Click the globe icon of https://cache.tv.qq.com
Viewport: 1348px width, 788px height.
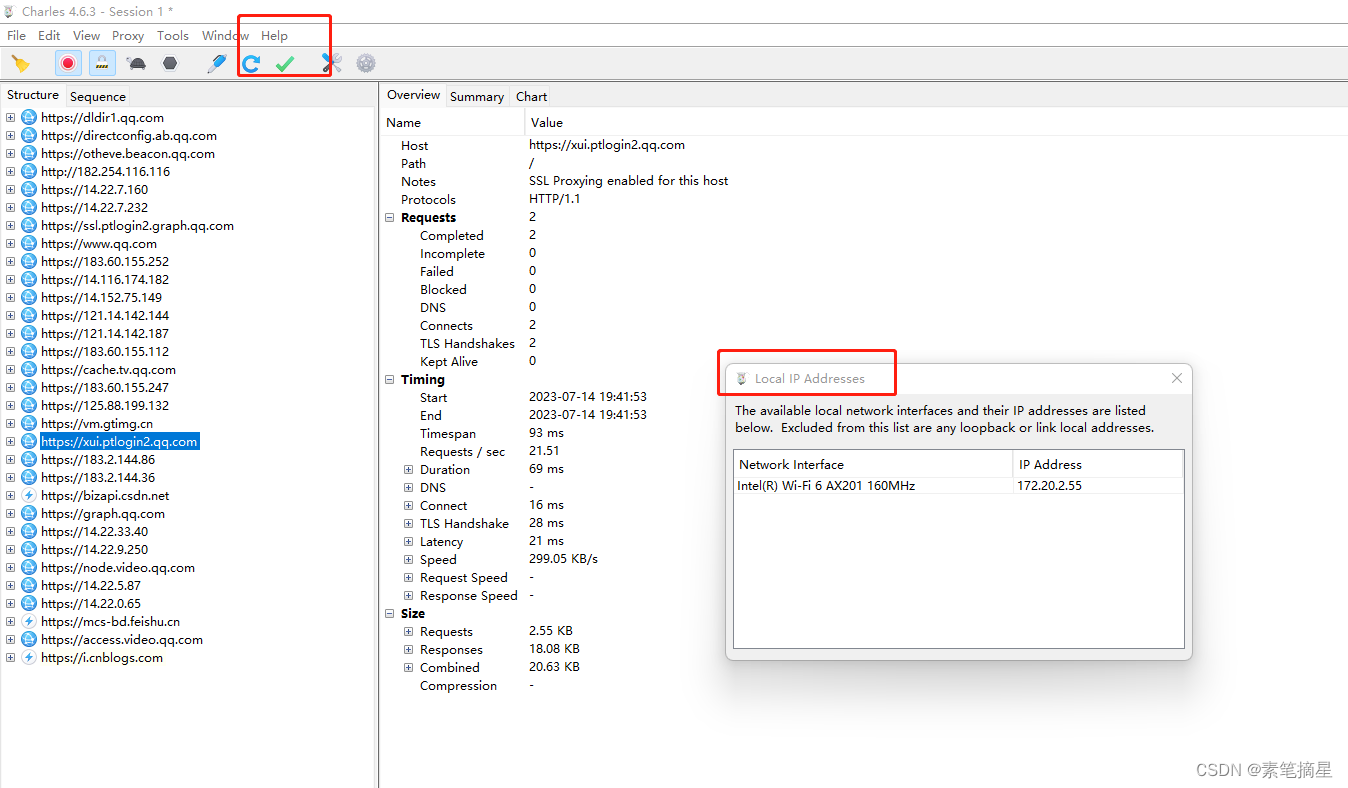pyautogui.click(x=29, y=369)
